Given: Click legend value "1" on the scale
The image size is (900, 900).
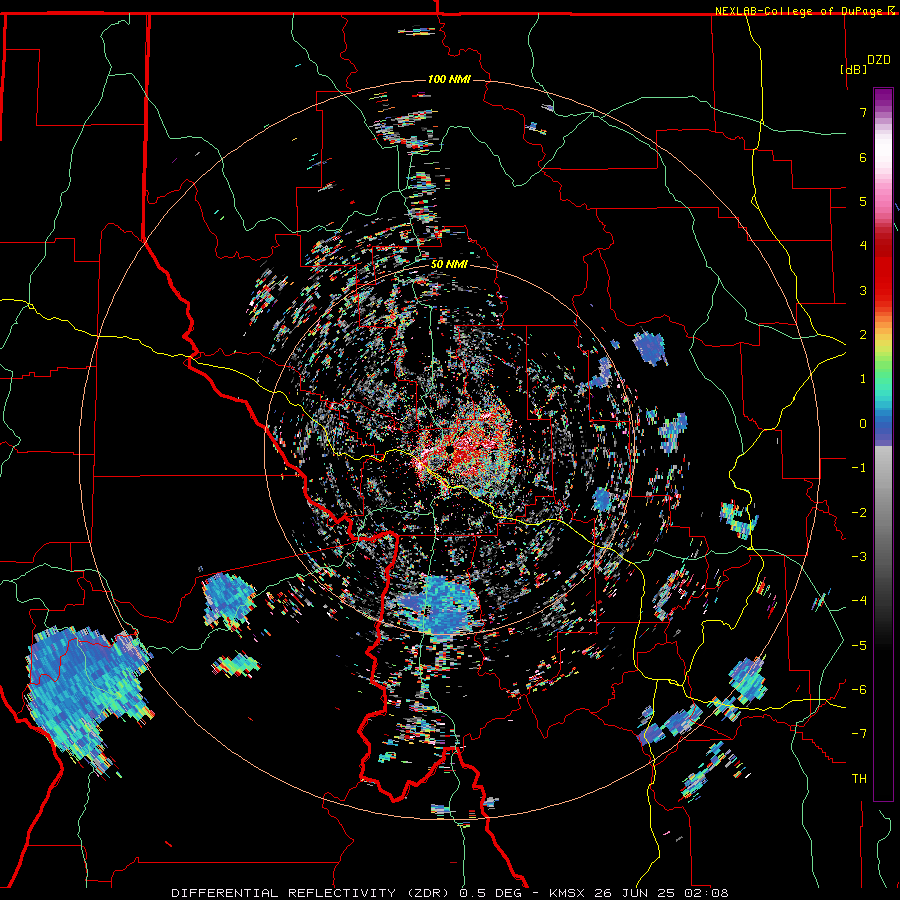Looking at the screenshot, I should click(x=863, y=379).
